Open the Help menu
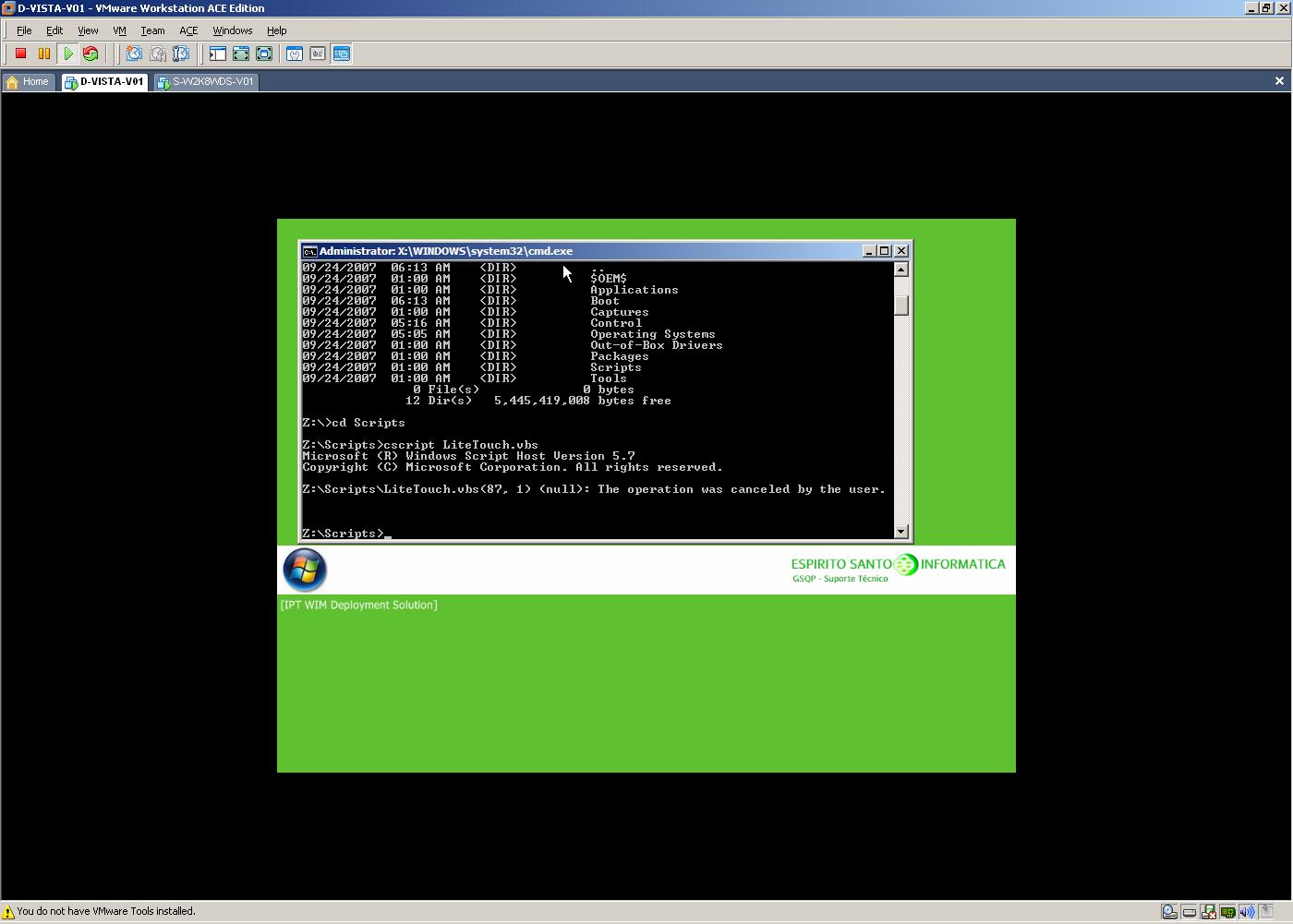The height and width of the screenshot is (924, 1293). tap(276, 30)
